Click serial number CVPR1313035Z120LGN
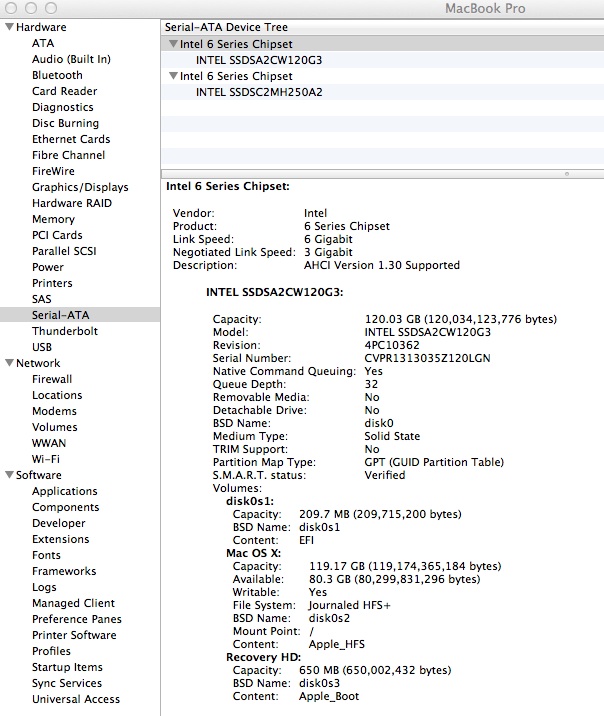The height and width of the screenshot is (716, 604). [427, 358]
